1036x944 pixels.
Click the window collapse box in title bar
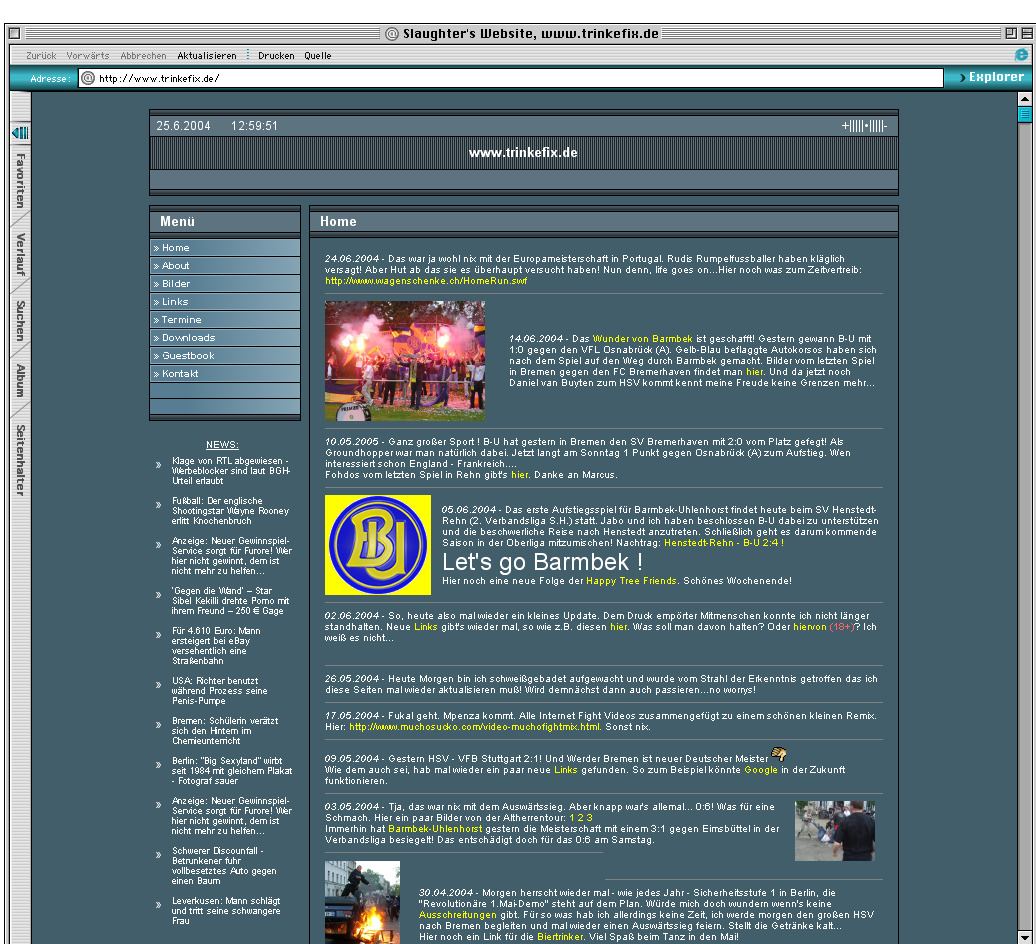click(1027, 33)
